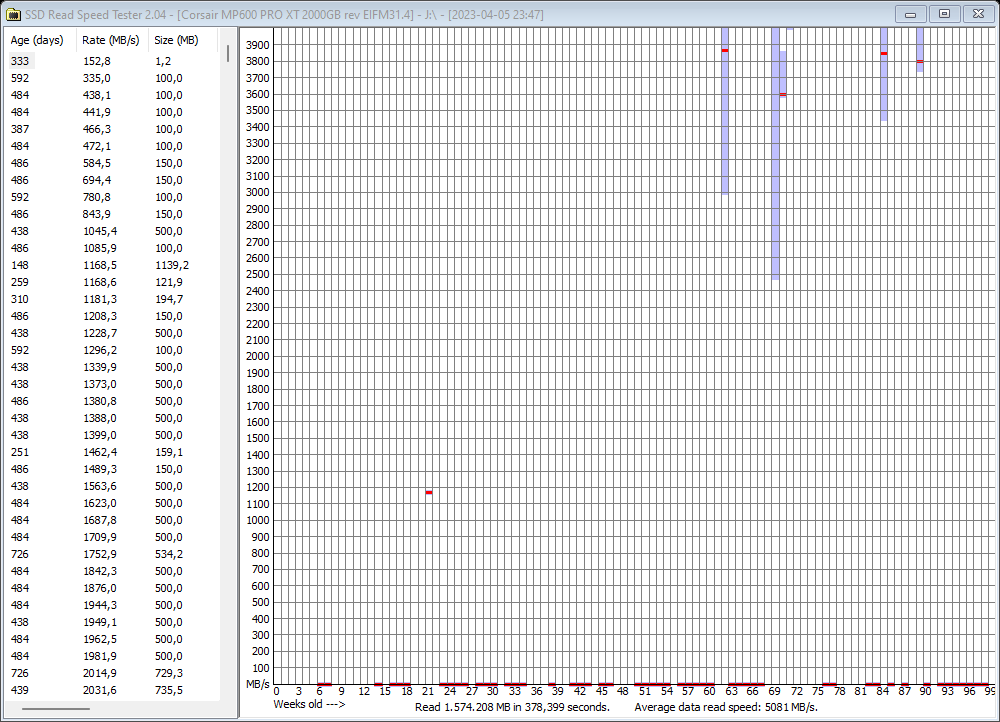This screenshot has height=722, width=1000.
Task: Click the red data marker near 1200 MB/s
Action: (429, 492)
